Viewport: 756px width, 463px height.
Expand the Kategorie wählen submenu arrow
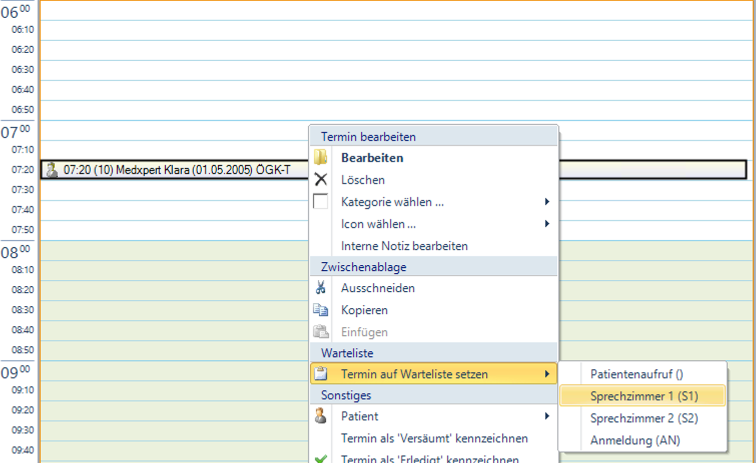click(x=547, y=202)
